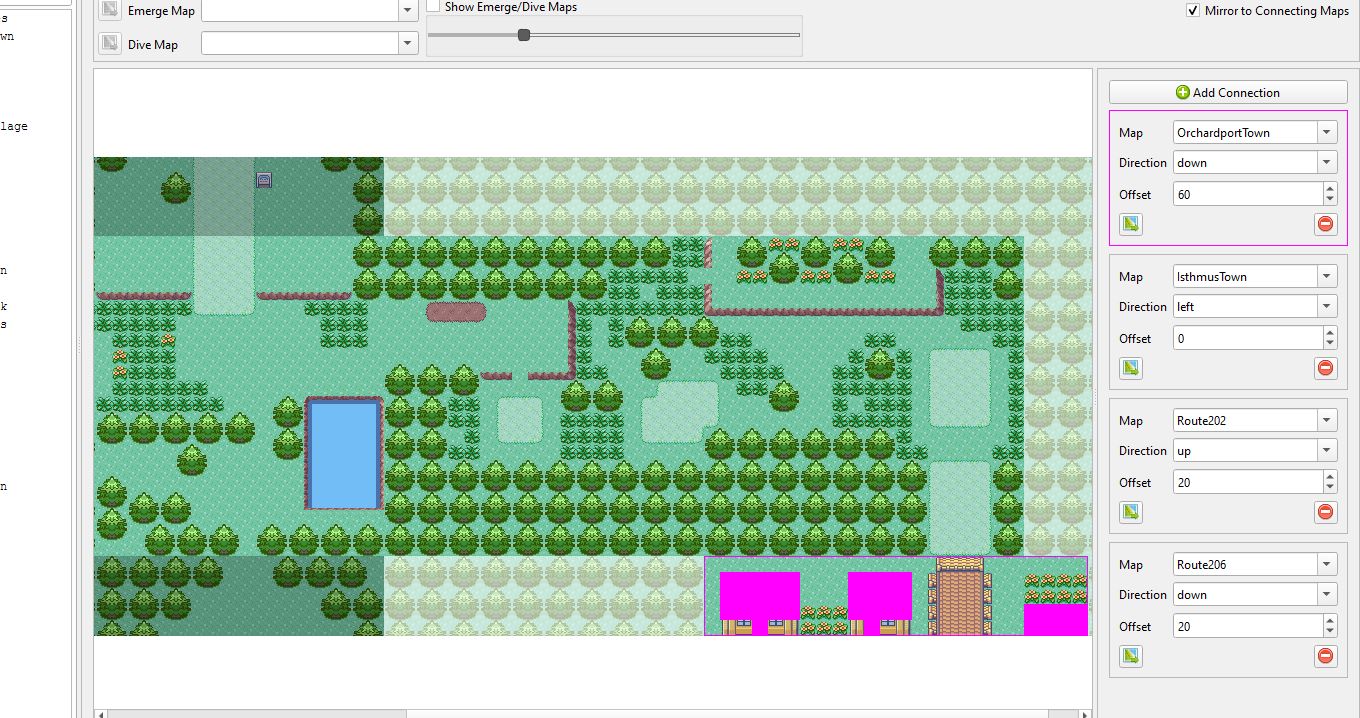
Task: Toggle Mirror to Connecting Maps checkbox
Action: [1193, 10]
